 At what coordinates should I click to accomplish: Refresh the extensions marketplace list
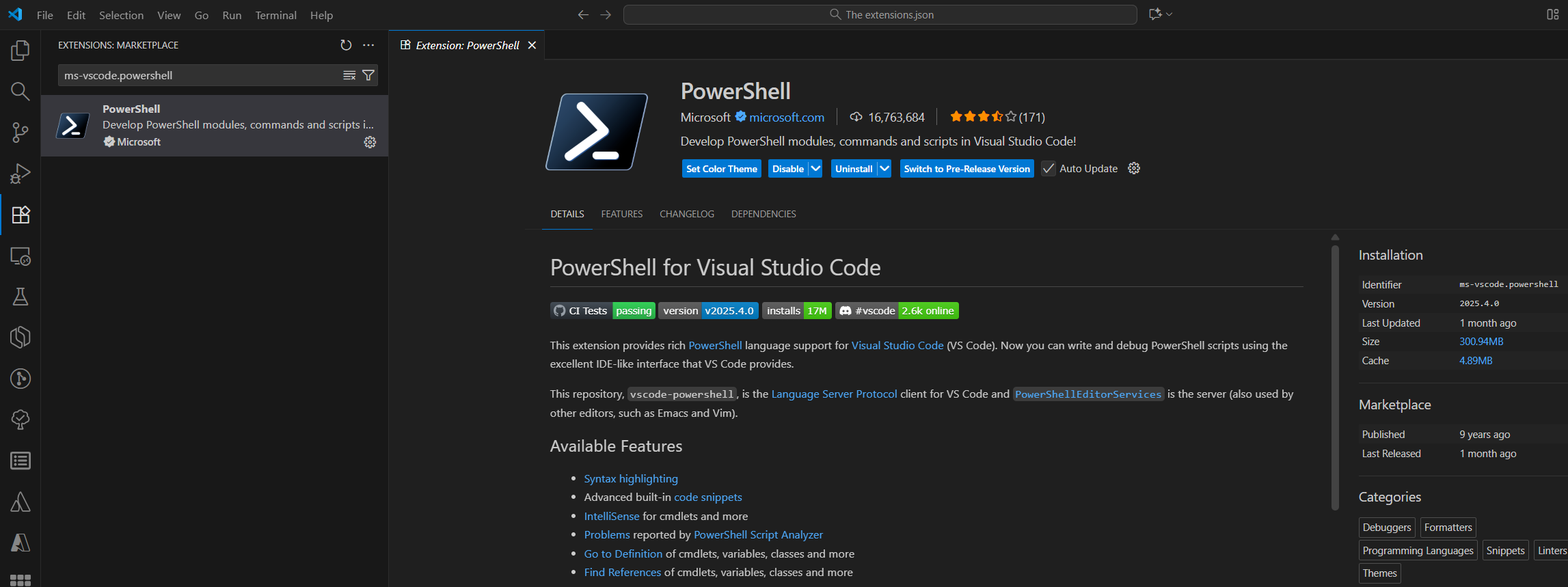pyautogui.click(x=346, y=45)
